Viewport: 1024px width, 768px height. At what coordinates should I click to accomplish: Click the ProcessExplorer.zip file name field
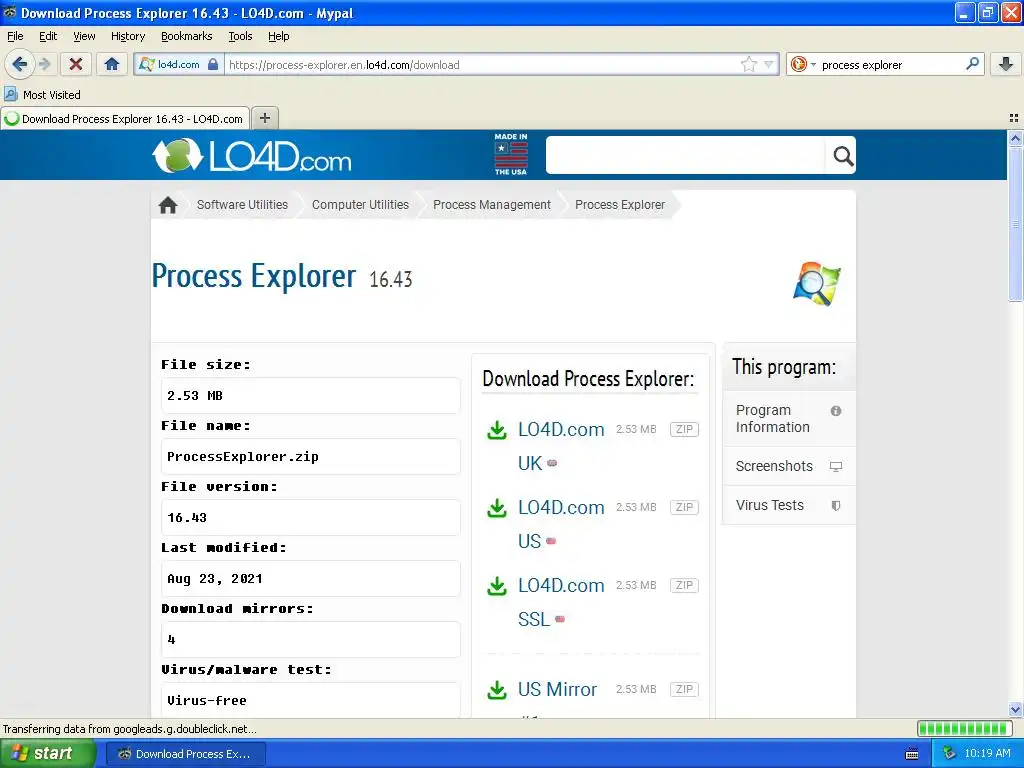click(310, 456)
